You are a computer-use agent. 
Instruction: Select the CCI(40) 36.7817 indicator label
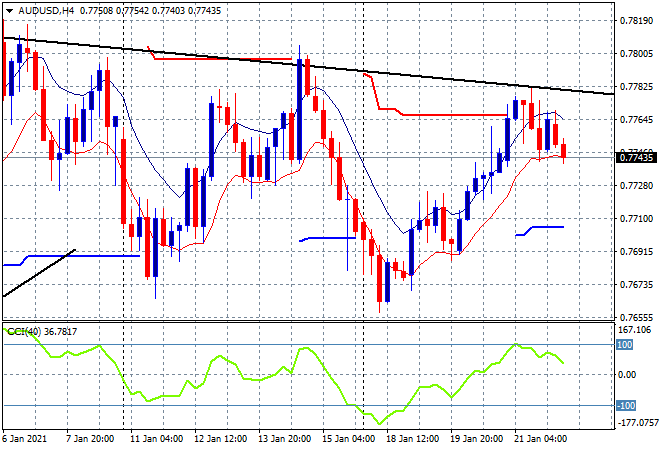[42, 332]
